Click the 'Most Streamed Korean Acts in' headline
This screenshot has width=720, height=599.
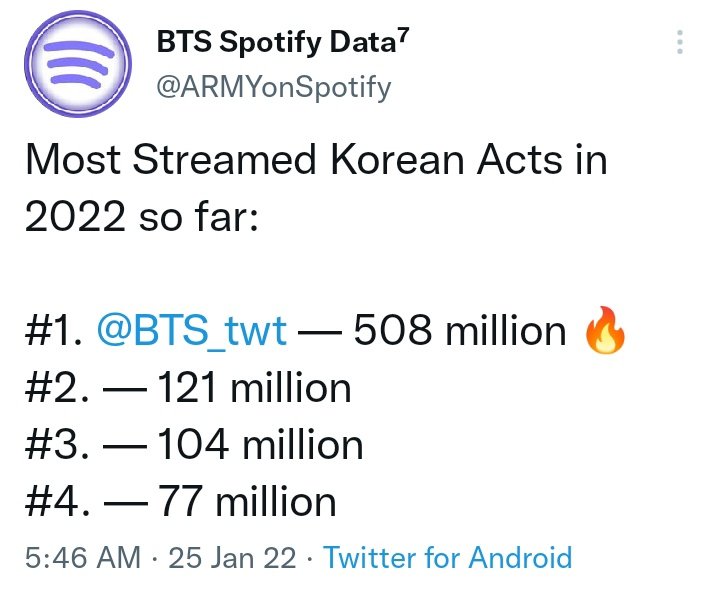click(317, 159)
